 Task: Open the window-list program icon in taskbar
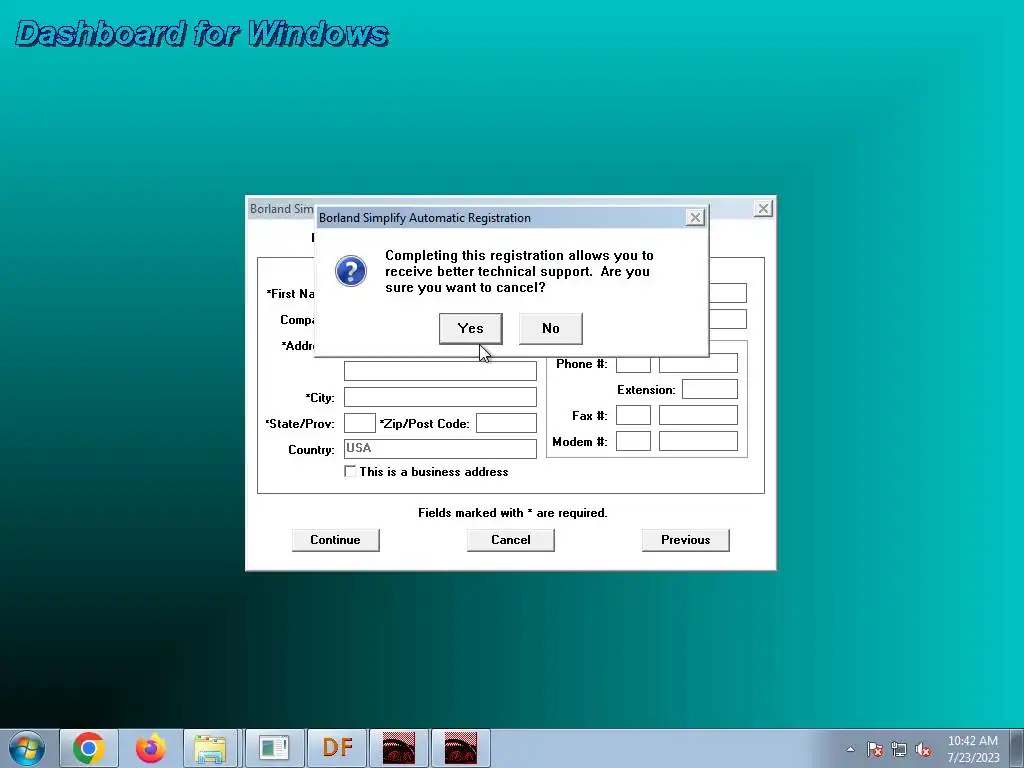tap(274, 748)
